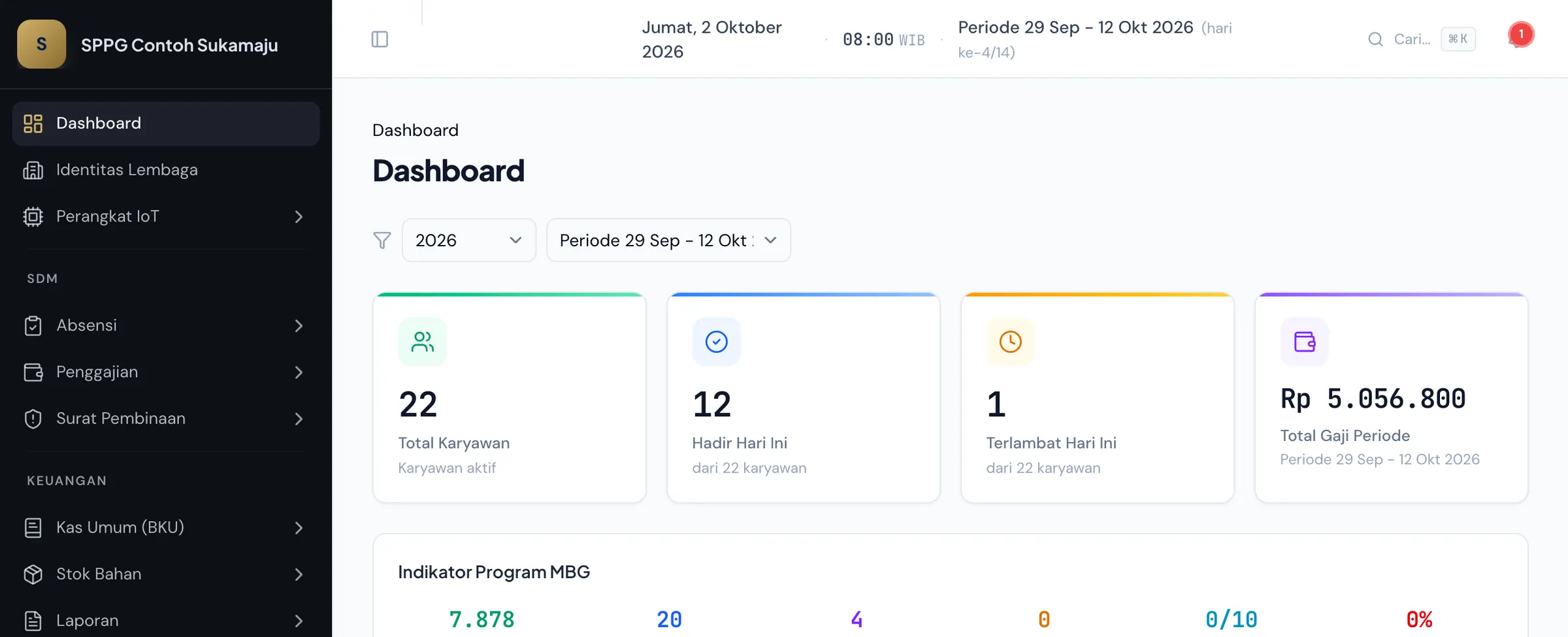Open the Laporan menu item

(166, 621)
